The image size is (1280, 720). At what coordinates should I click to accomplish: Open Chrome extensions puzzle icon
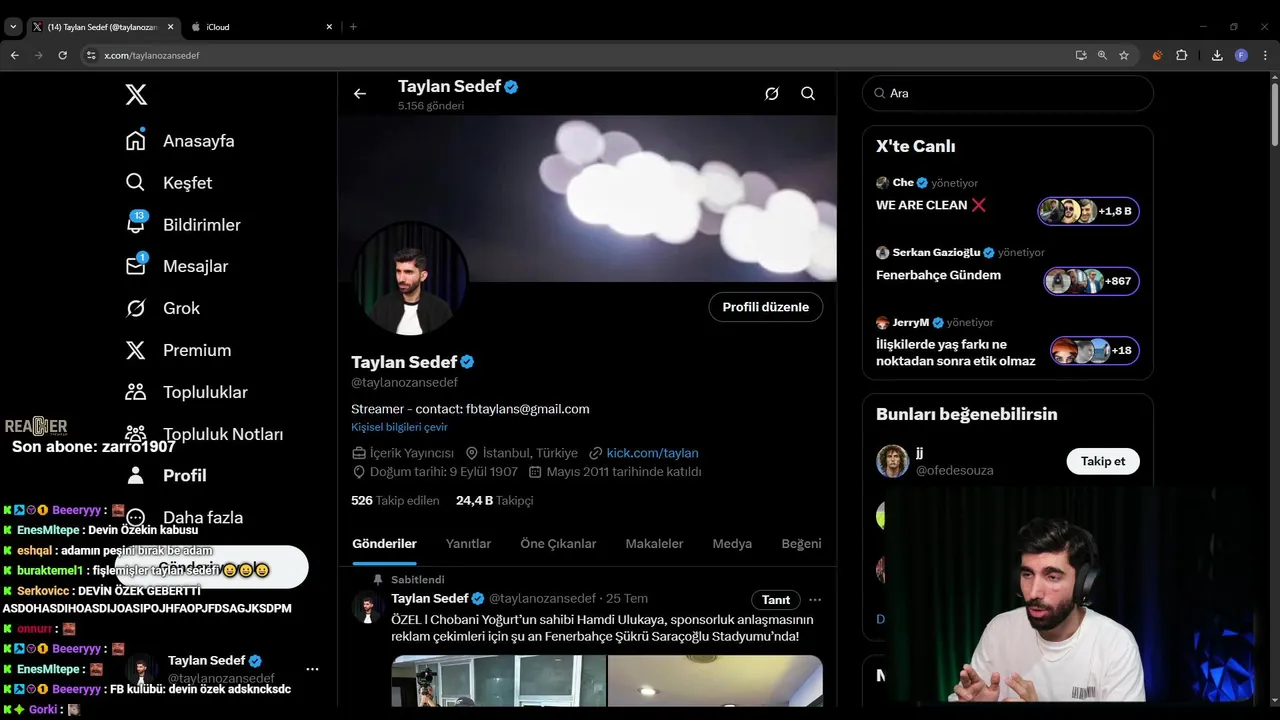tap(1181, 56)
